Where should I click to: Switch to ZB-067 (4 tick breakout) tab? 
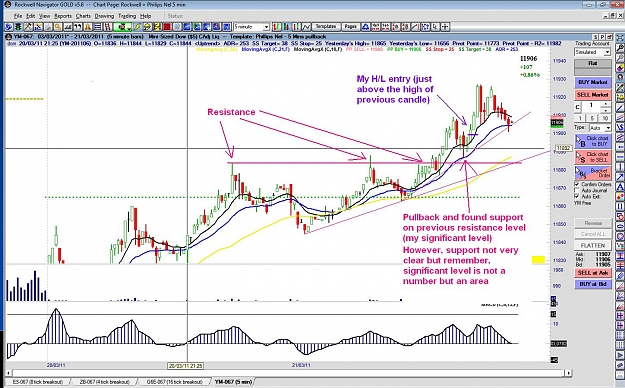coord(104,382)
